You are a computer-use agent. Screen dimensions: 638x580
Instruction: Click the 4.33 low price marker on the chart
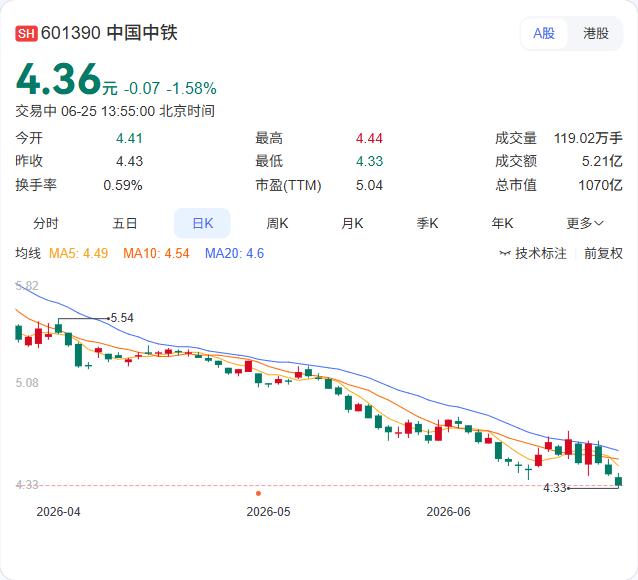[x=555, y=488]
